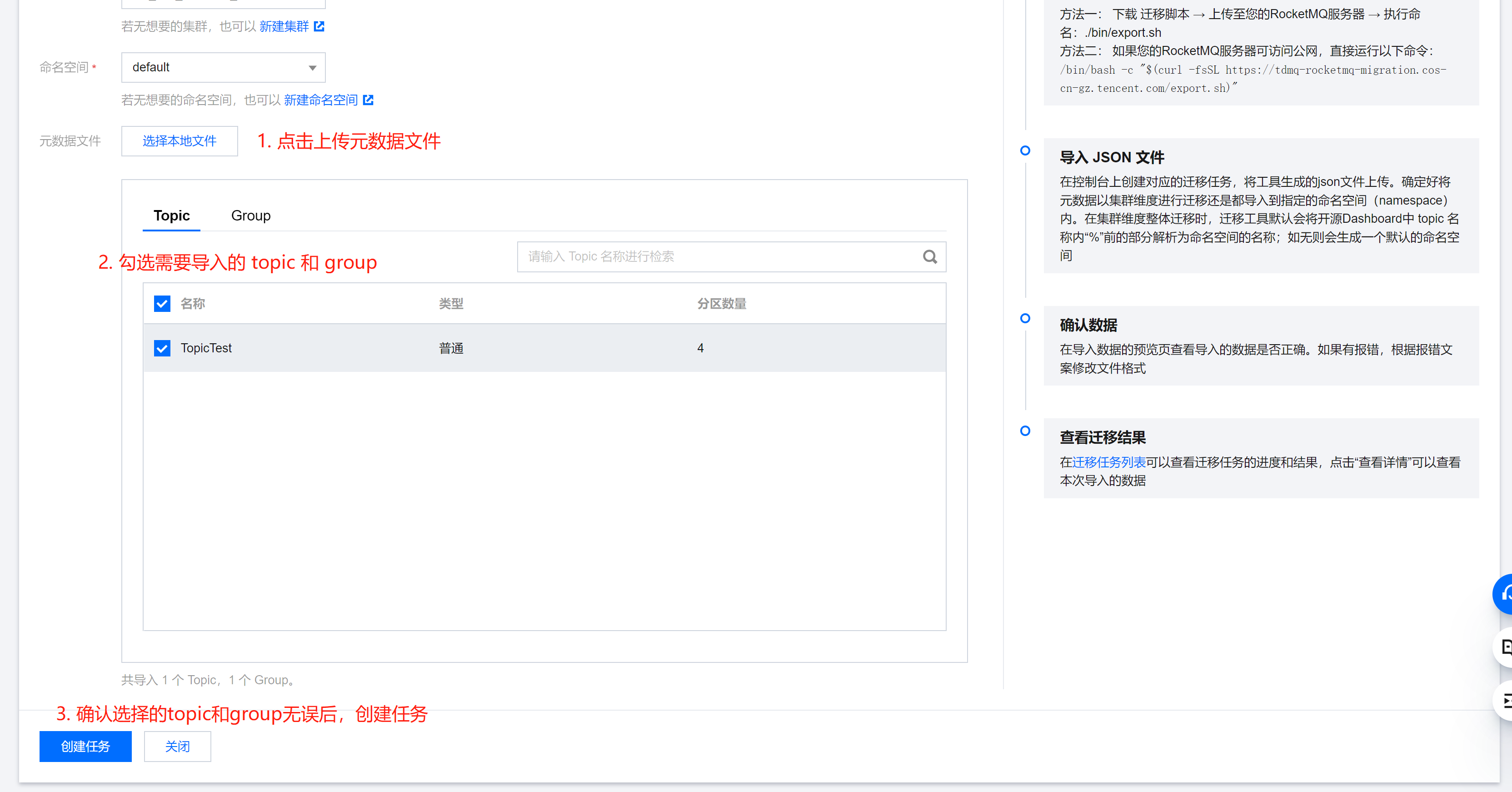Toggle the select-all checkbox beside 名称 header
The width and height of the screenshot is (1512, 792).
pyautogui.click(x=162, y=304)
